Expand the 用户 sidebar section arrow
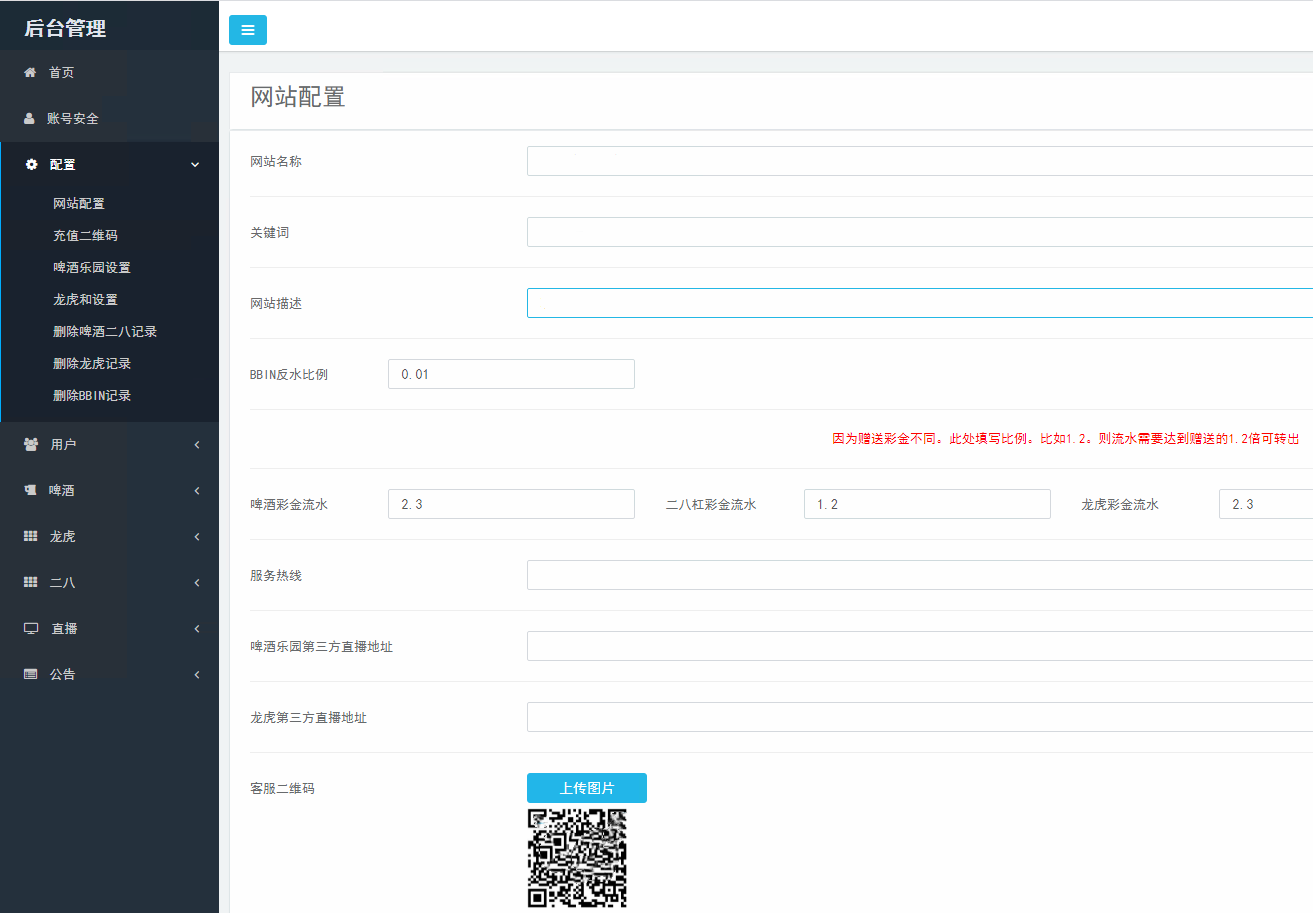 coord(197,444)
